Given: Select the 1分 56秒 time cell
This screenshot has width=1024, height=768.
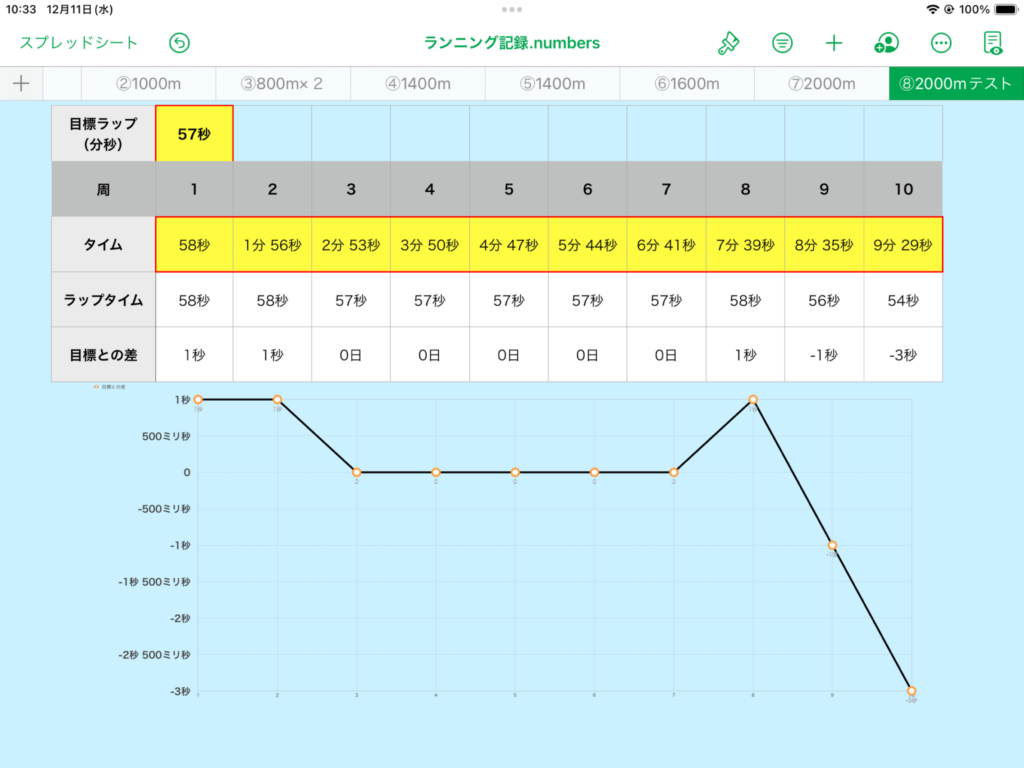Looking at the screenshot, I should (x=272, y=245).
